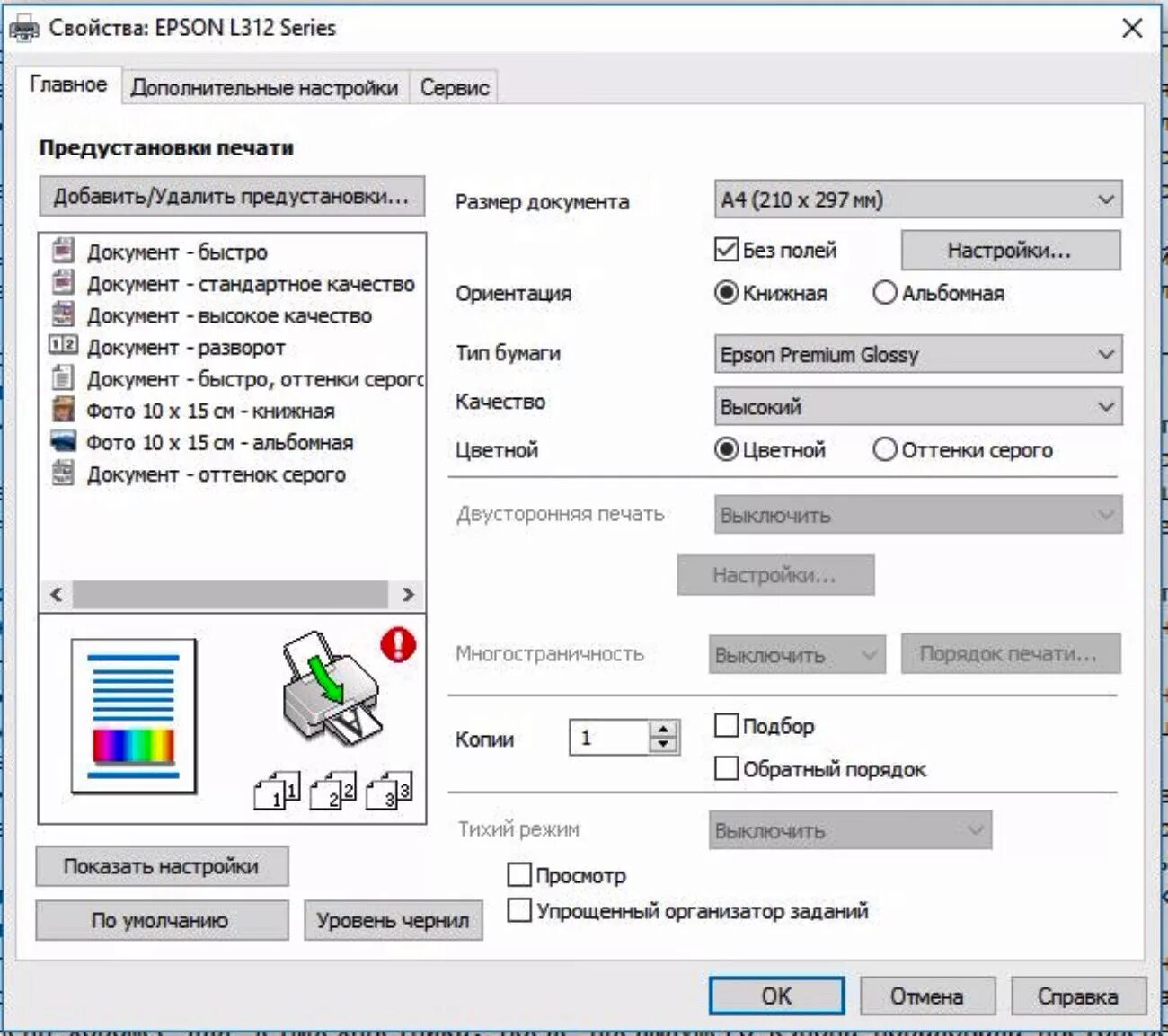Screen dimensions: 1168x1036
Task: Click the 'Документ - стандартное качество' preset icon
Action: pyautogui.click(x=63, y=282)
